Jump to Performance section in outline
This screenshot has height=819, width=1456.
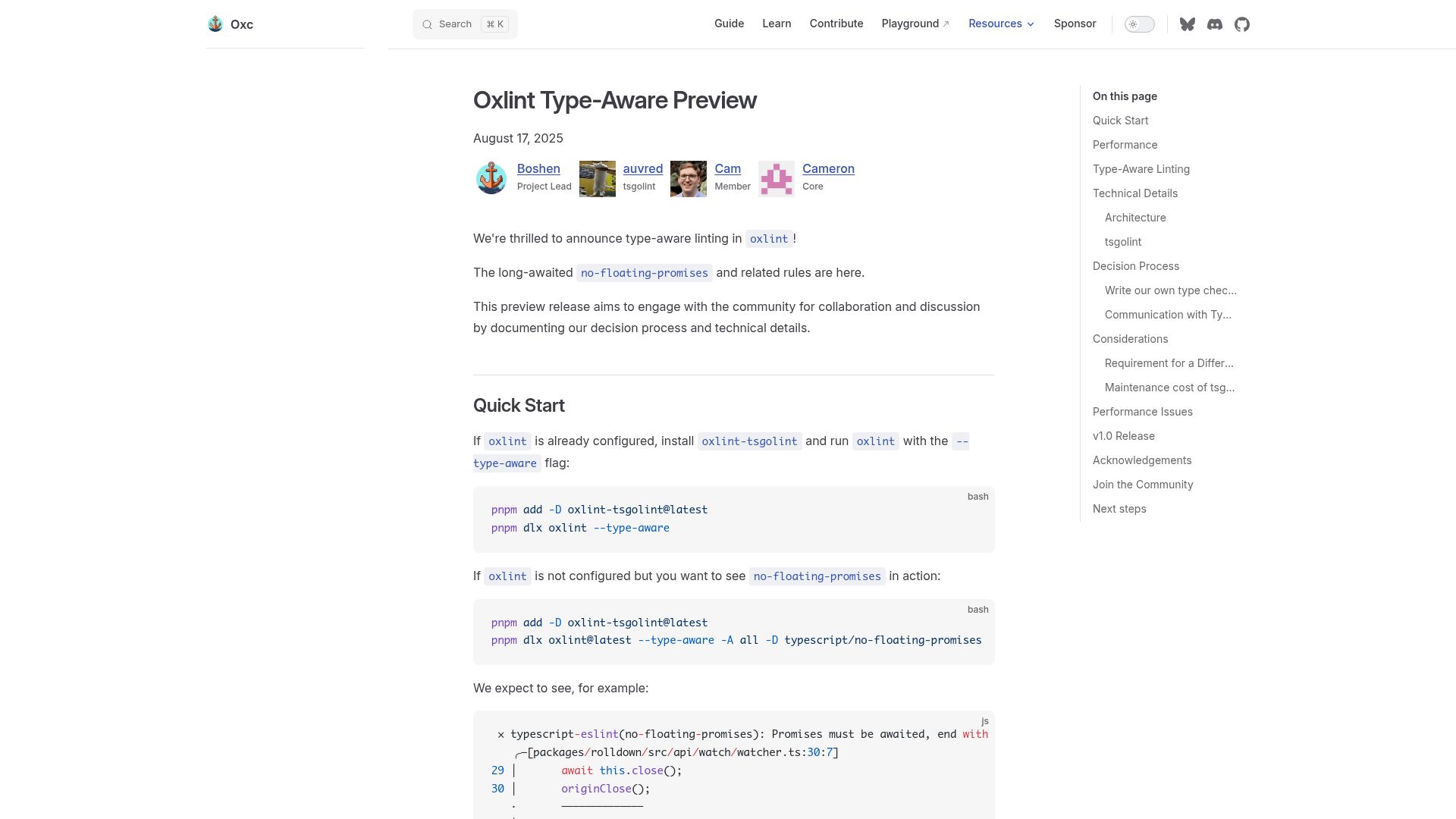tap(1125, 145)
